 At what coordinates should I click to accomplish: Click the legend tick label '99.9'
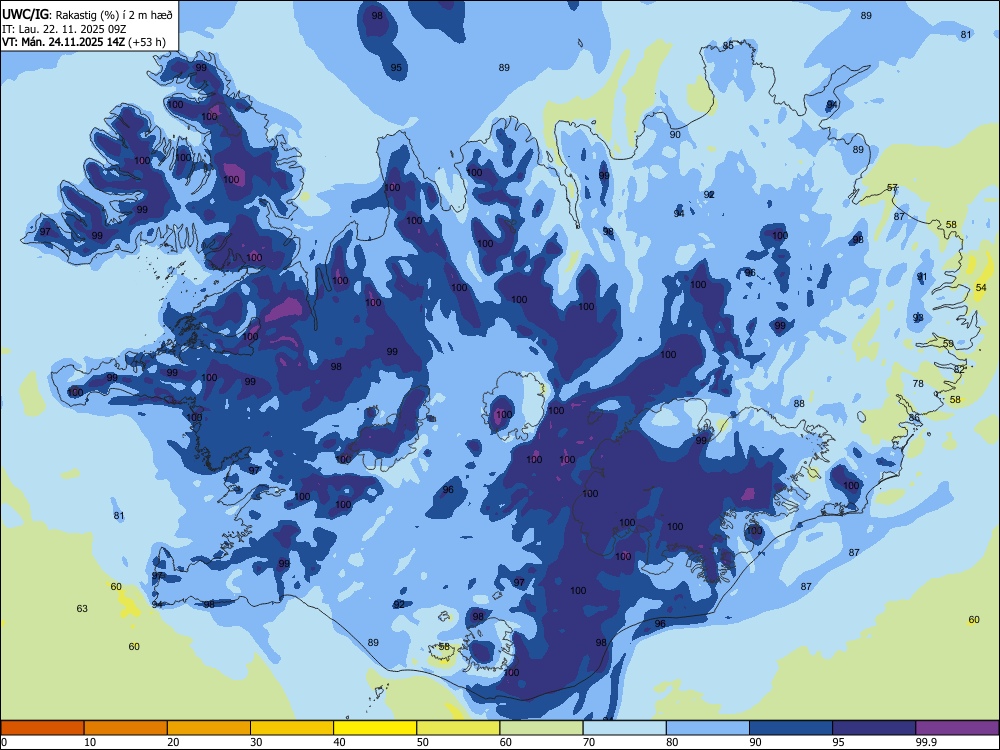pyautogui.click(x=925, y=742)
